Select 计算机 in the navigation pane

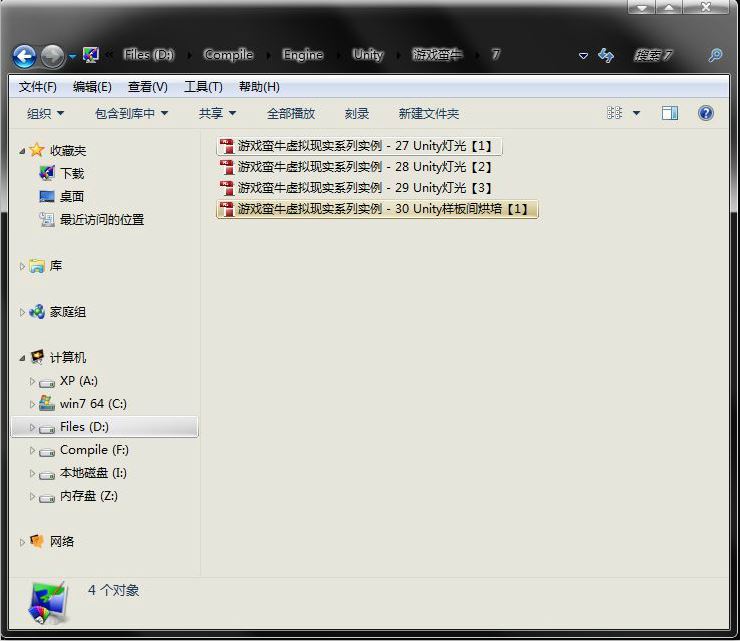coord(68,358)
